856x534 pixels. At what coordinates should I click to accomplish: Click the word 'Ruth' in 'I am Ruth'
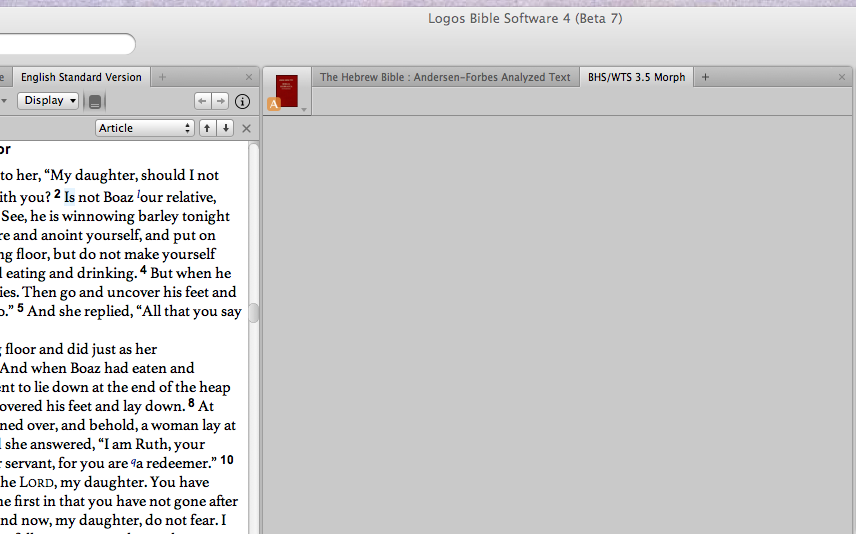coord(151,444)
